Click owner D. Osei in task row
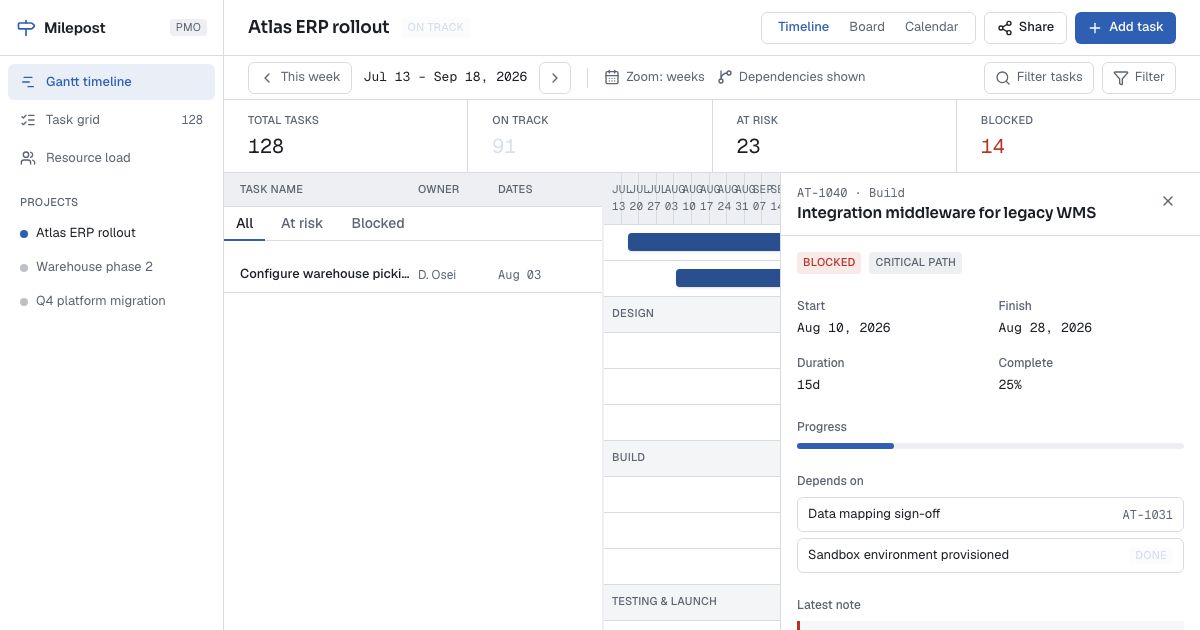The image size is (1200, 630). [x=437, y=275]
